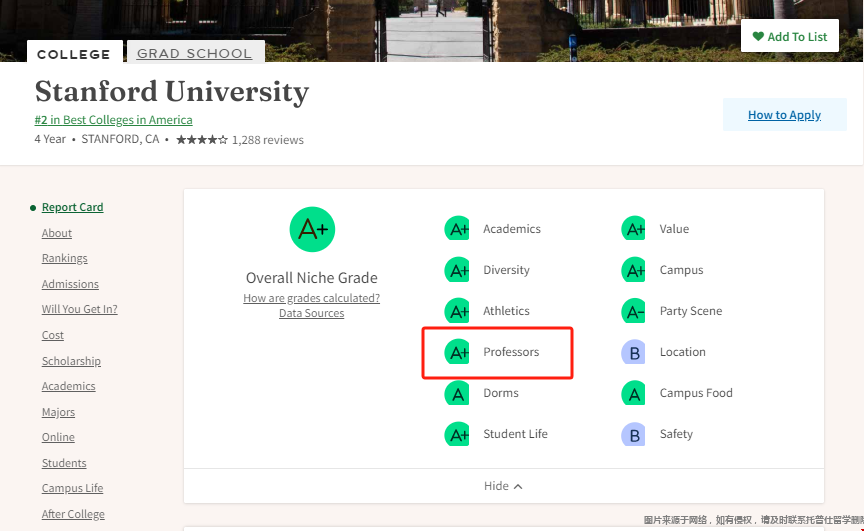Open Rankings in the sidebar
The height and width of the screenshot is (531, 864).
[64, 258]
